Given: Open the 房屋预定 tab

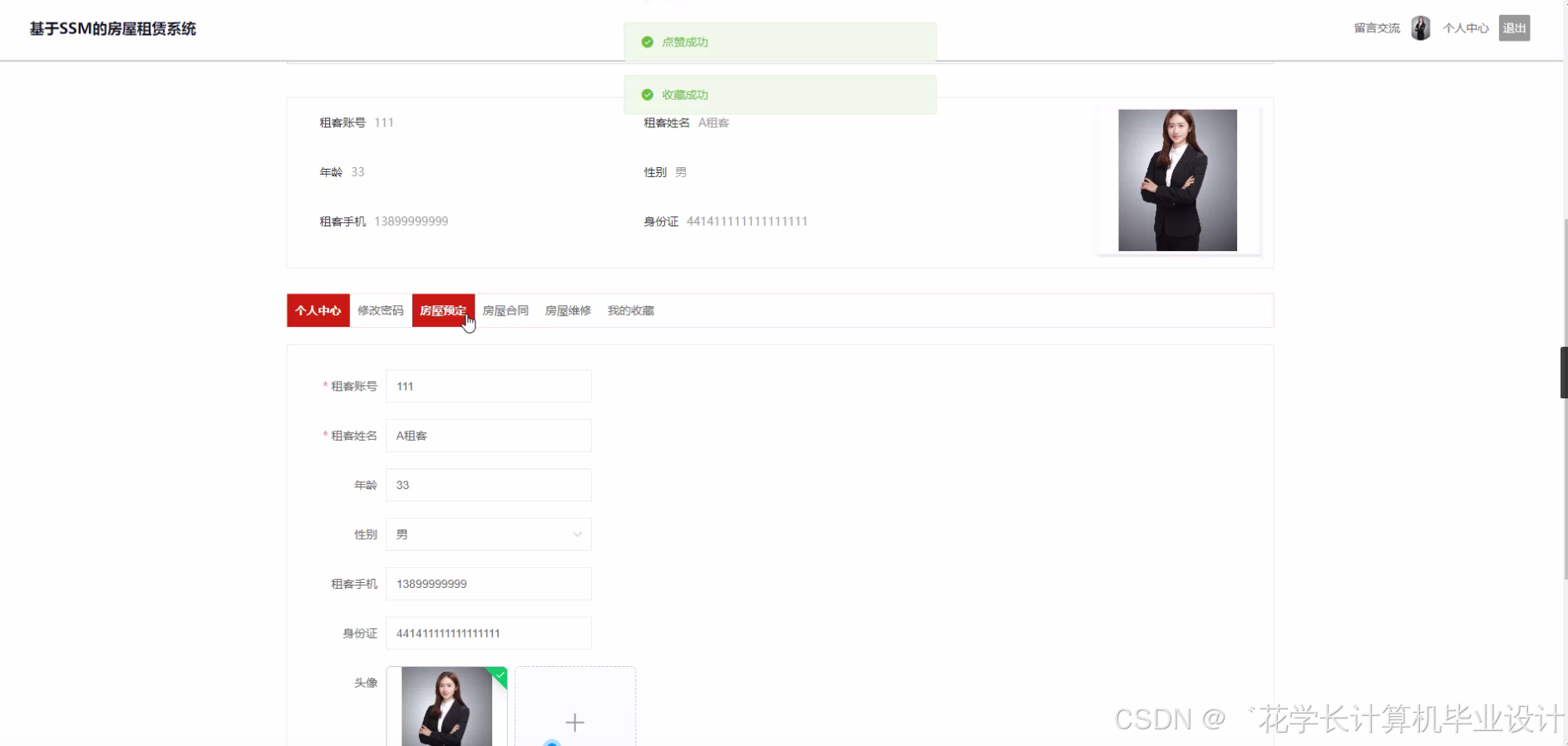Looking at the screenshot, I should click(x=443, y=310).
